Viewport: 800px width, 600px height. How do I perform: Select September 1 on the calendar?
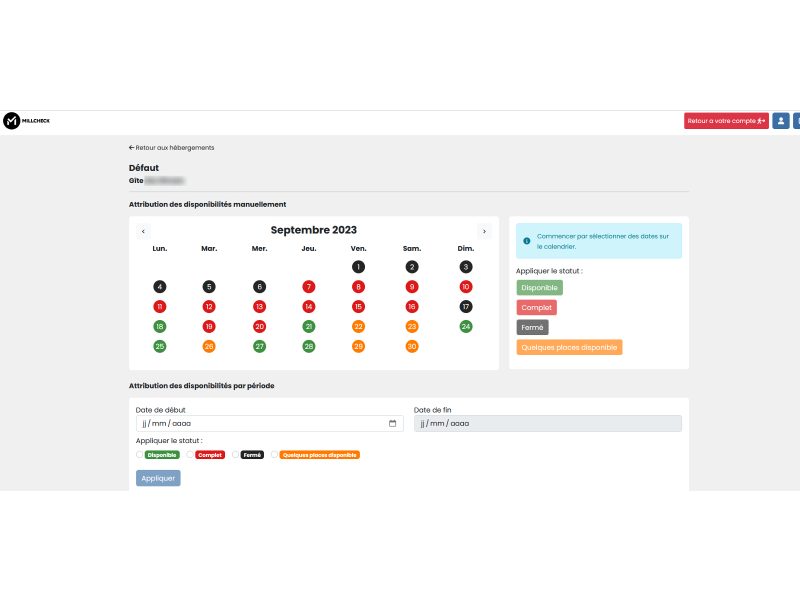point(358,267)
